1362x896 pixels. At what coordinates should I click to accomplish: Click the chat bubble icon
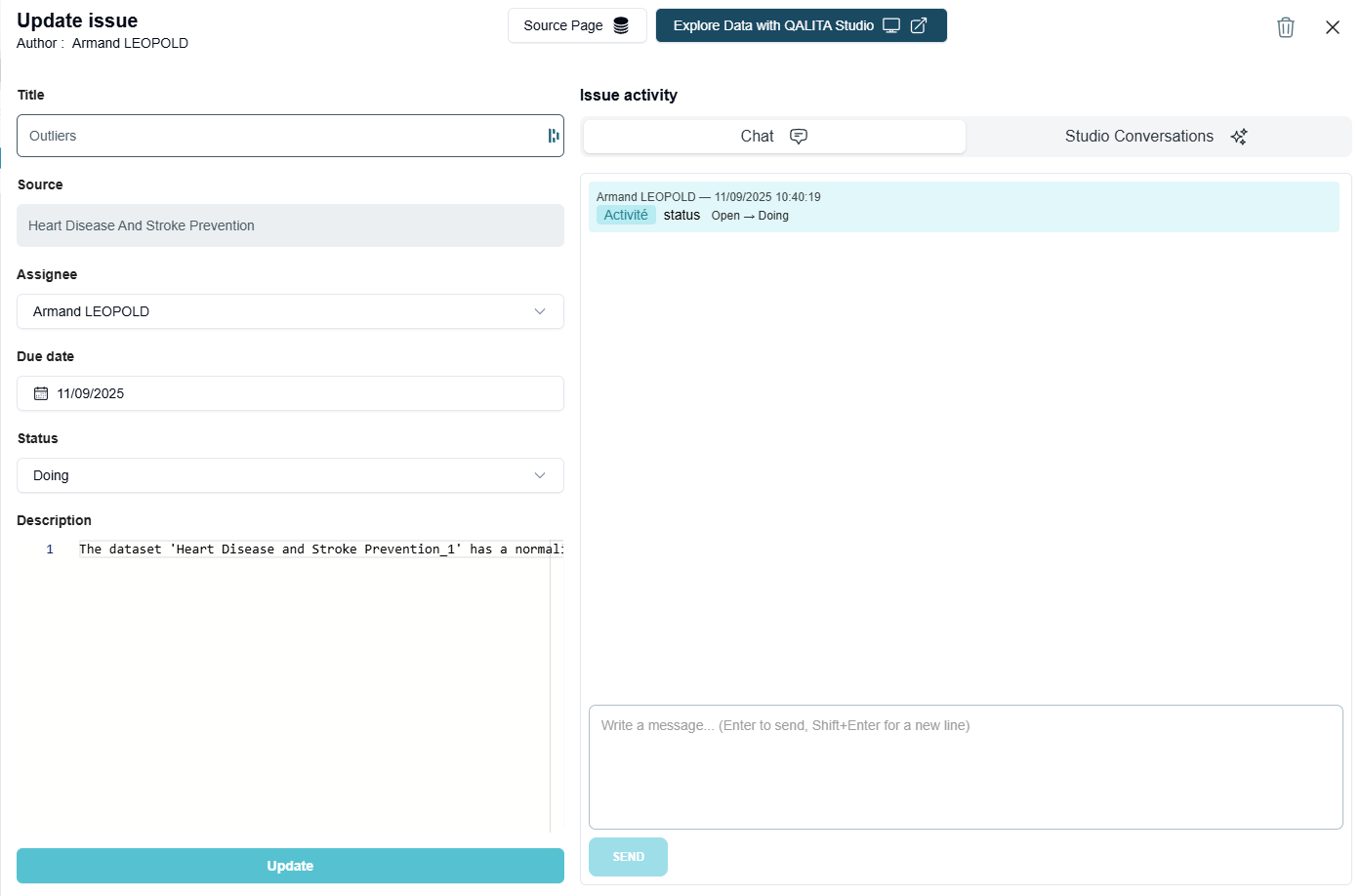[799, 137]
